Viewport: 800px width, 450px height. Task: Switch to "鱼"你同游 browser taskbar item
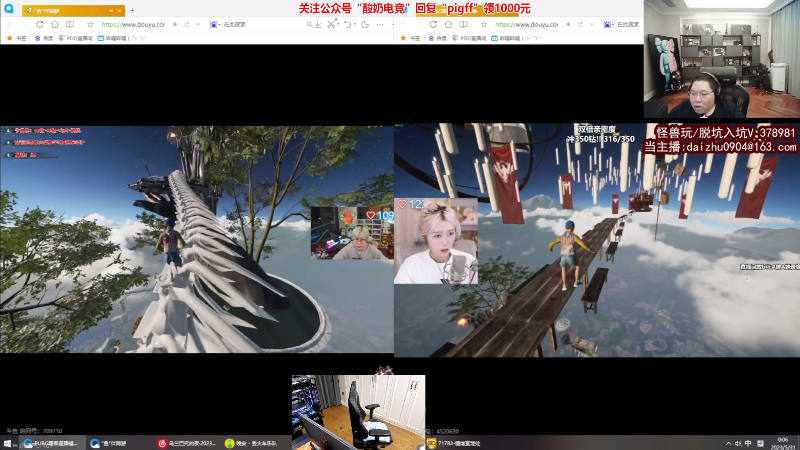(109, 443)
